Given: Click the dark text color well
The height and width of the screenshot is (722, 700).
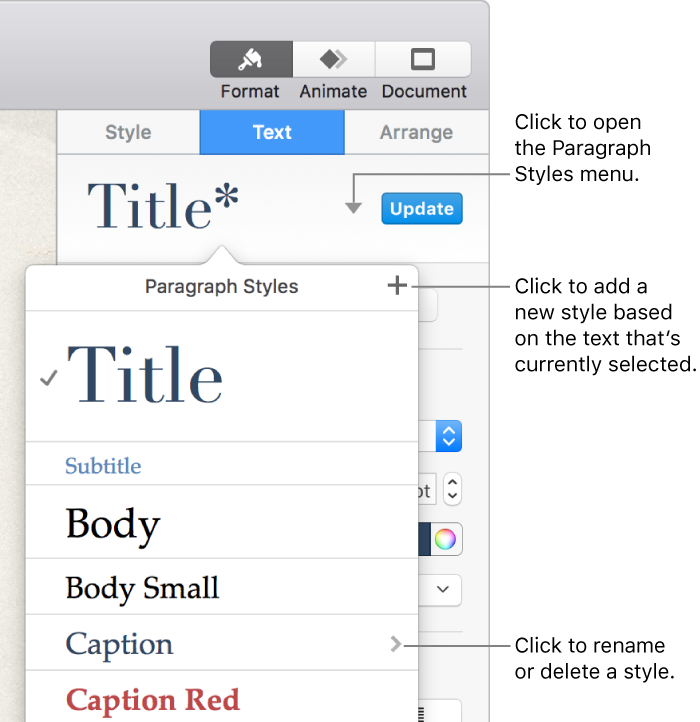Looking at the screenshot, I should pyautogui.click(x=424, y=539).
